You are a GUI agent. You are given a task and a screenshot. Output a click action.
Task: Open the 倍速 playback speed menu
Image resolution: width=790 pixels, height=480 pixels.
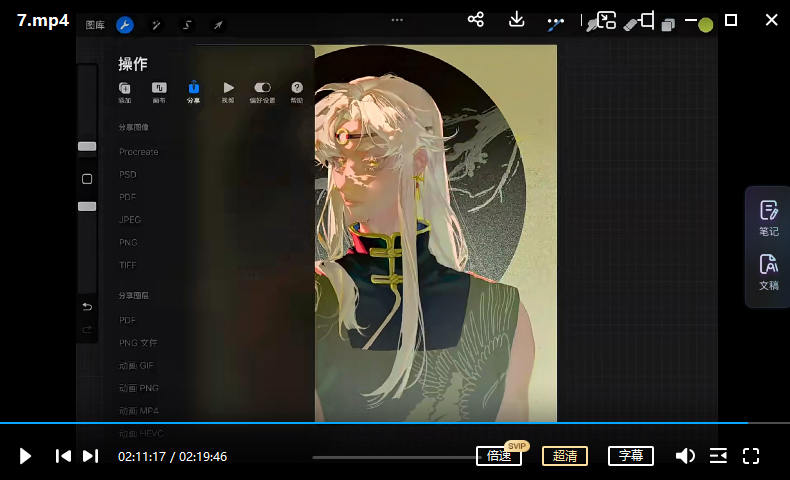[499, 456]
